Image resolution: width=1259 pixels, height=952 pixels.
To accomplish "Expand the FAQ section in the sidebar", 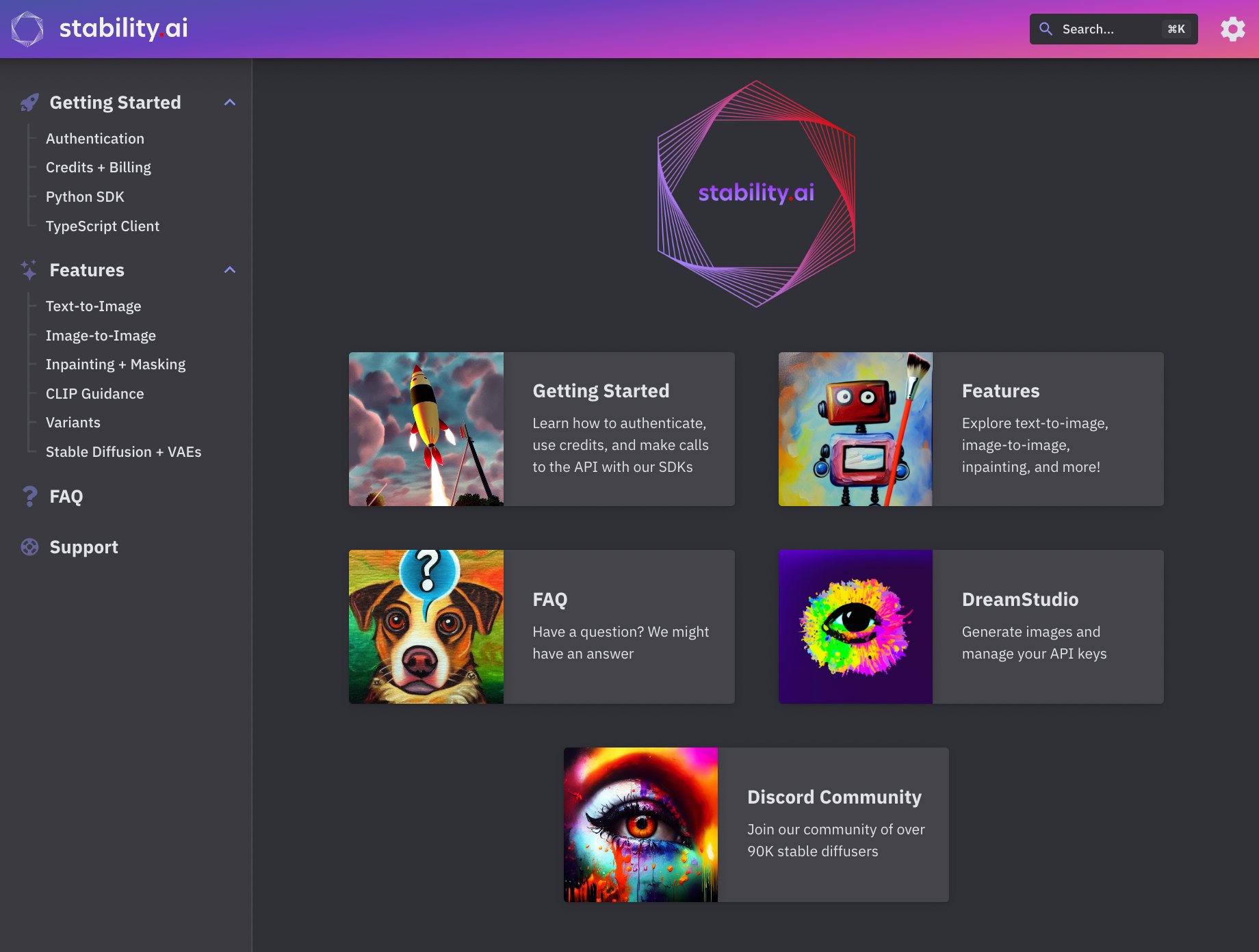I will pos(65,496).
